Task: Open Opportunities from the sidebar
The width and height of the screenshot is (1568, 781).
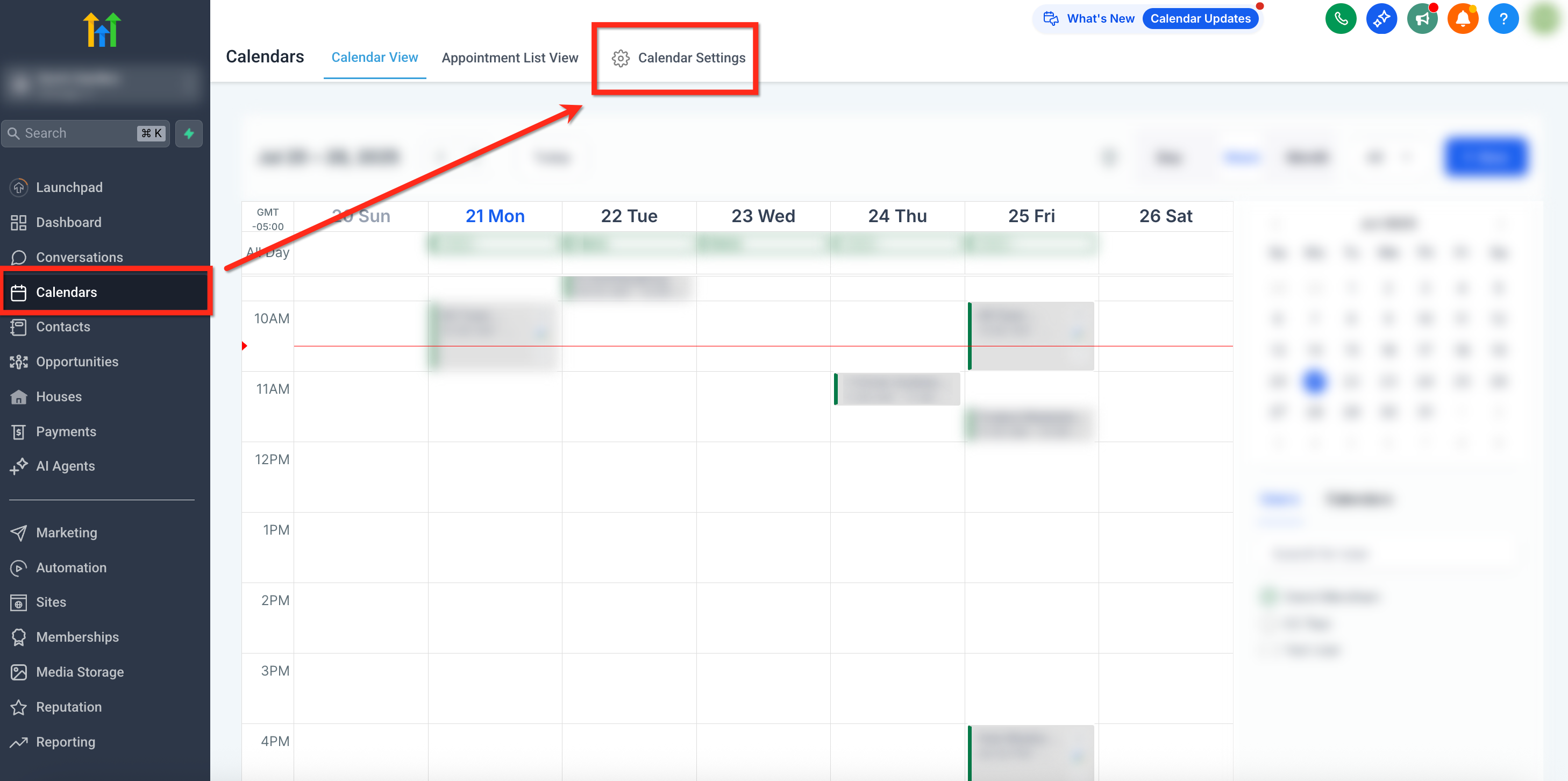Action: point(77,361)
